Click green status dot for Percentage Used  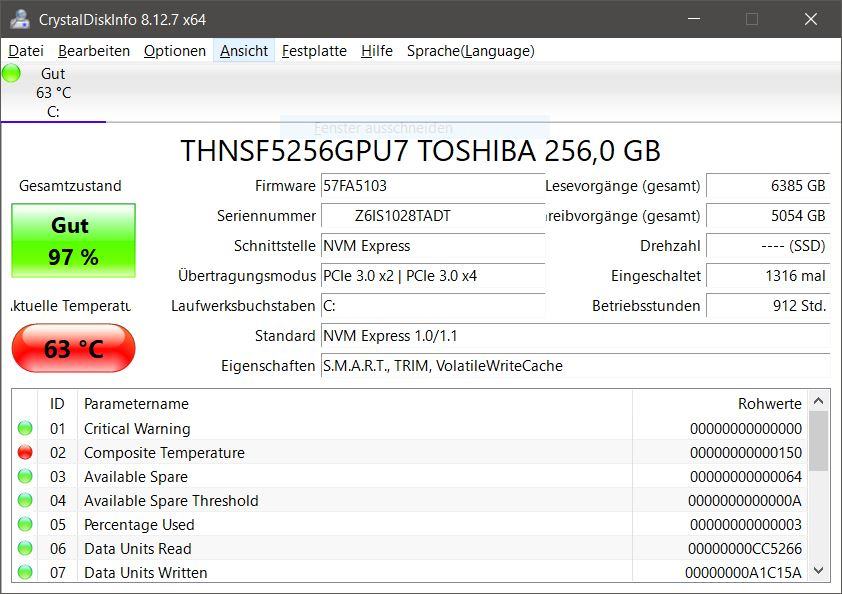click(x=25, y=525)
